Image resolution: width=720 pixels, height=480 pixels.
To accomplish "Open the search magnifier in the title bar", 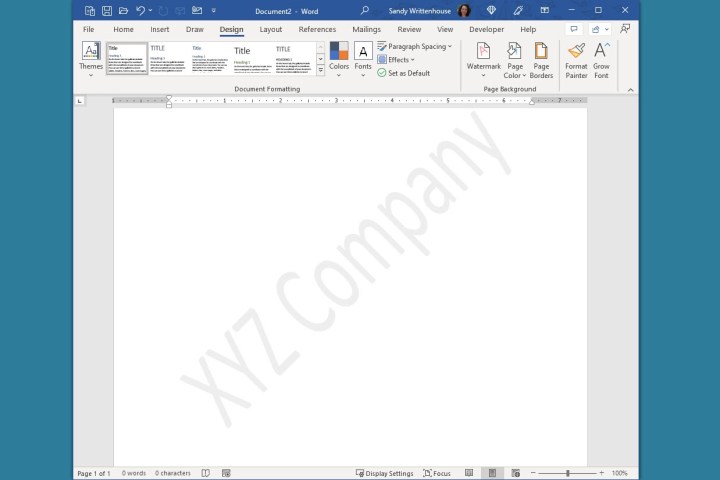I will coord(365,11).
